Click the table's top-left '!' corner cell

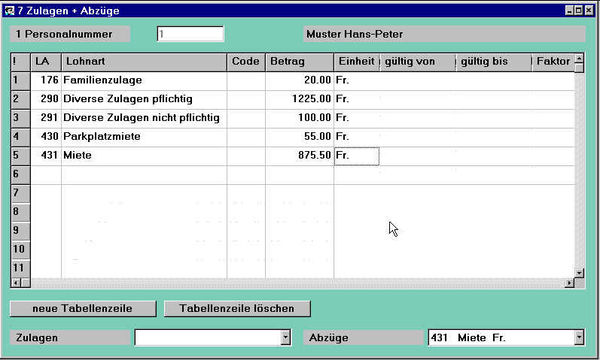tap(20, 62)
